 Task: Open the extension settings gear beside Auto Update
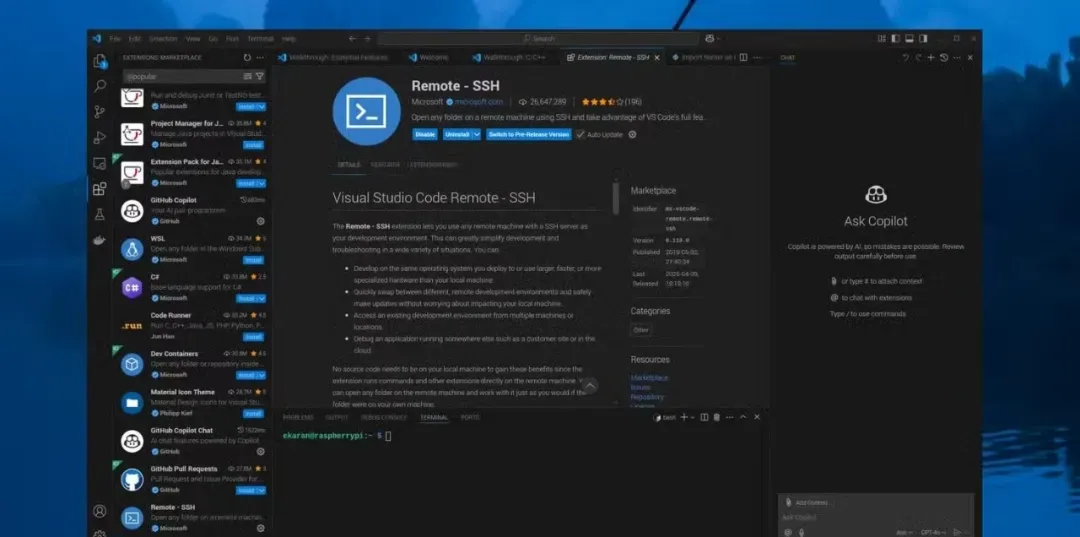click(x=632, y=134)
